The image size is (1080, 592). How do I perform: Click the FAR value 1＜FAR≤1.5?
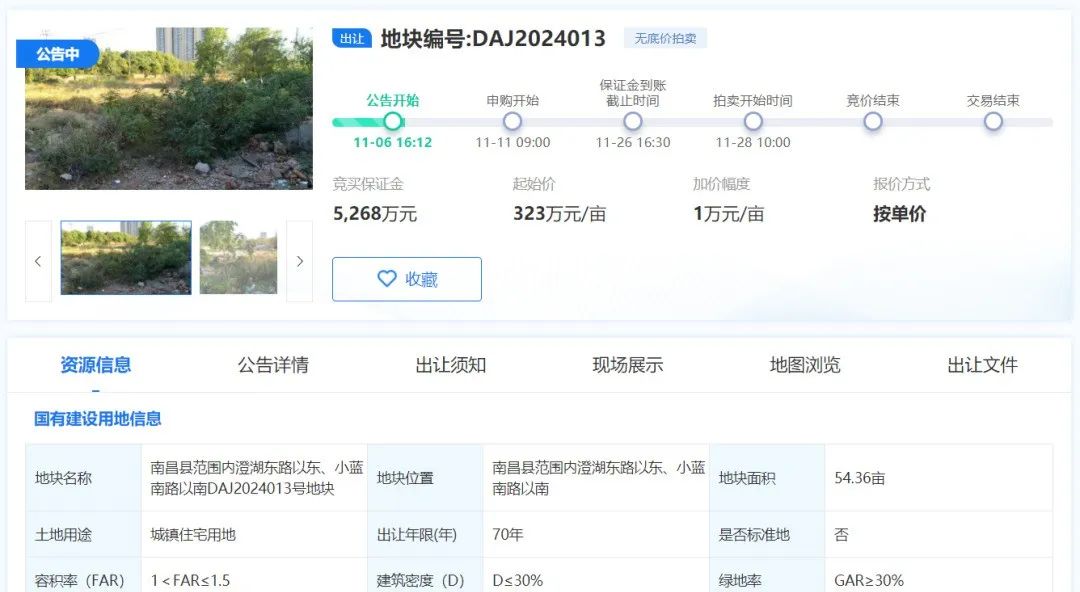click(190, 580)
